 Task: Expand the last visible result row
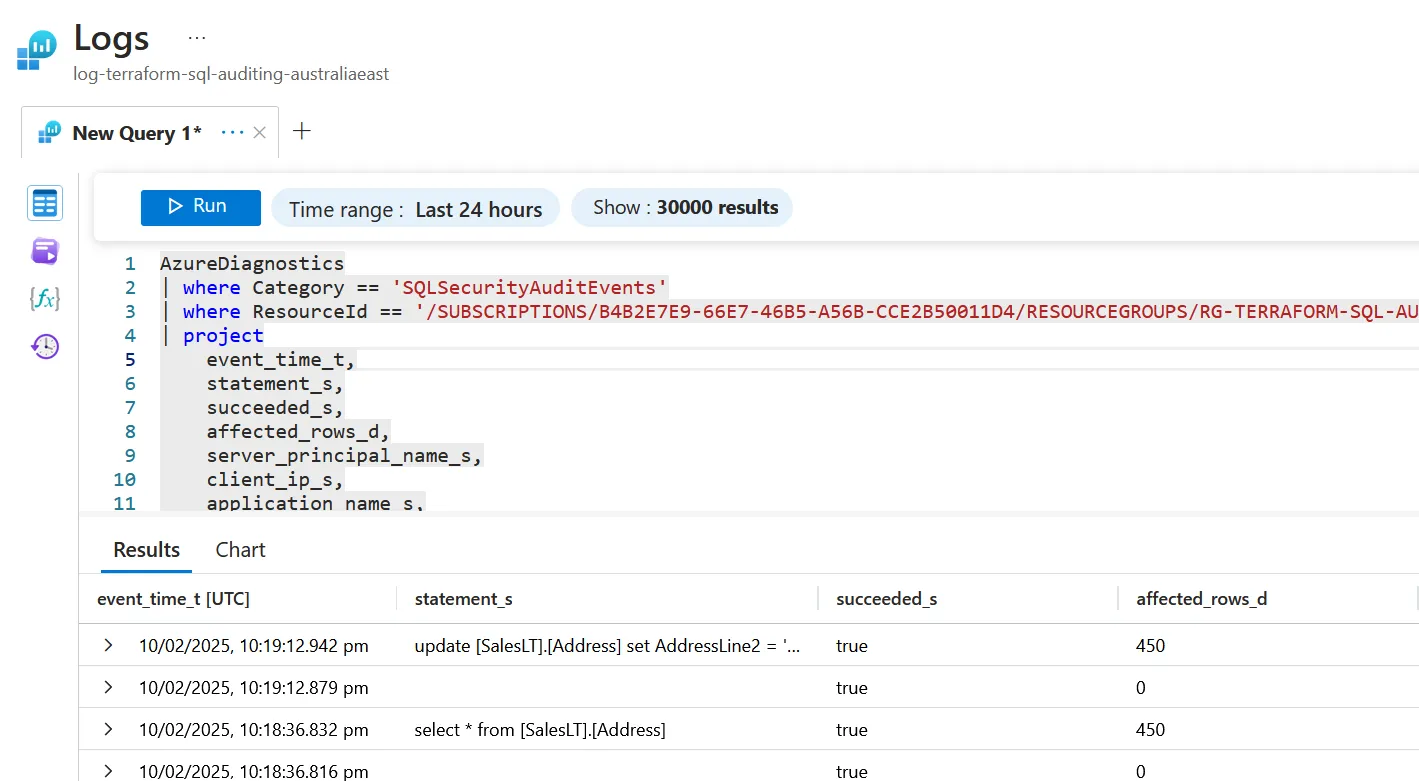tap(109, 770)
